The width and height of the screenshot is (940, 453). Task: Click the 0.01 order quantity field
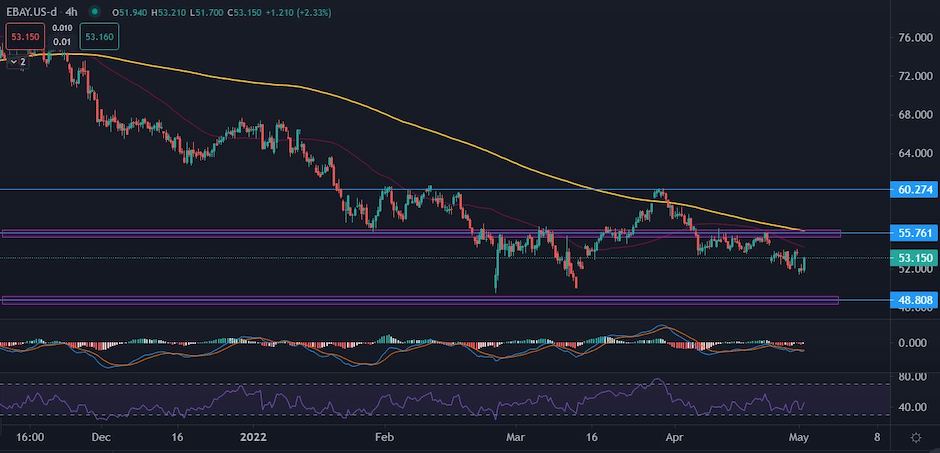pyautogui.click(x=61, y=42)
